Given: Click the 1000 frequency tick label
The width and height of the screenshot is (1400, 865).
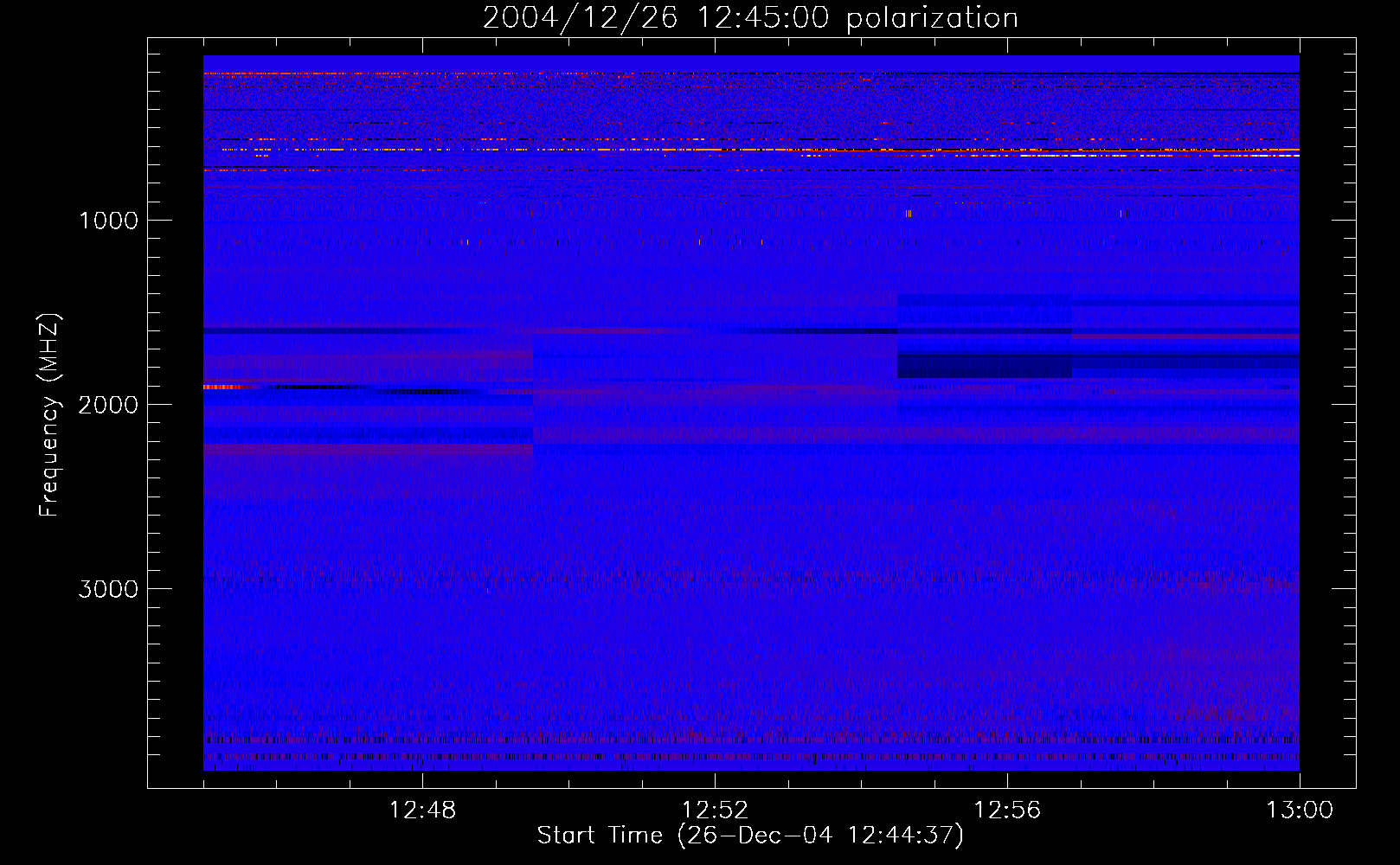Looking at the screenshot, I should pyautogui.click(x=108, y=221).
